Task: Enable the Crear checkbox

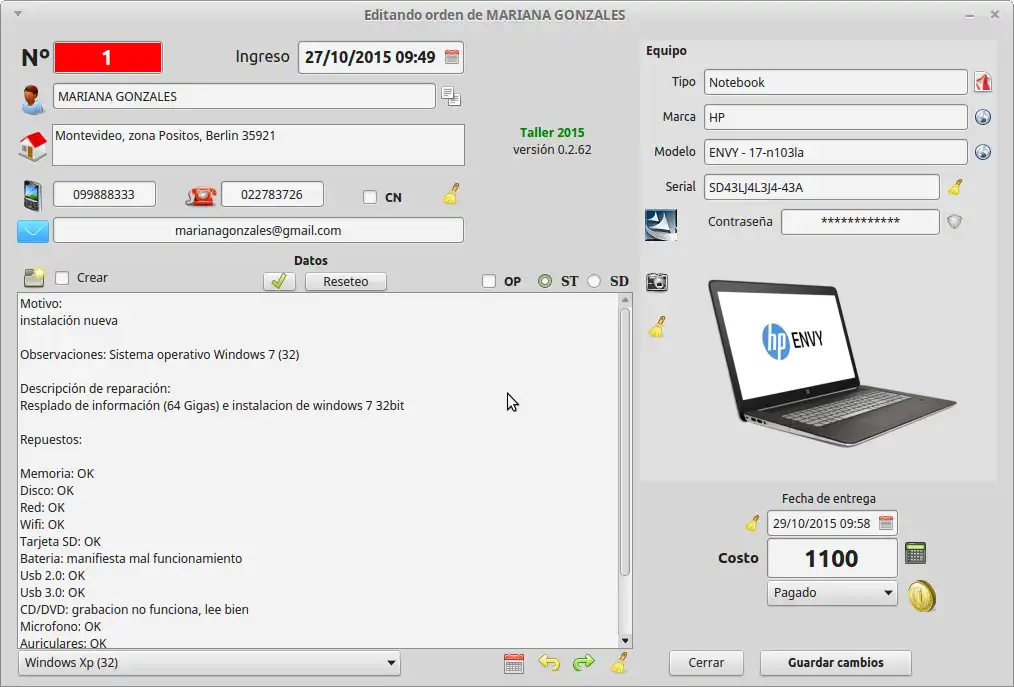Action: (62, 278)
